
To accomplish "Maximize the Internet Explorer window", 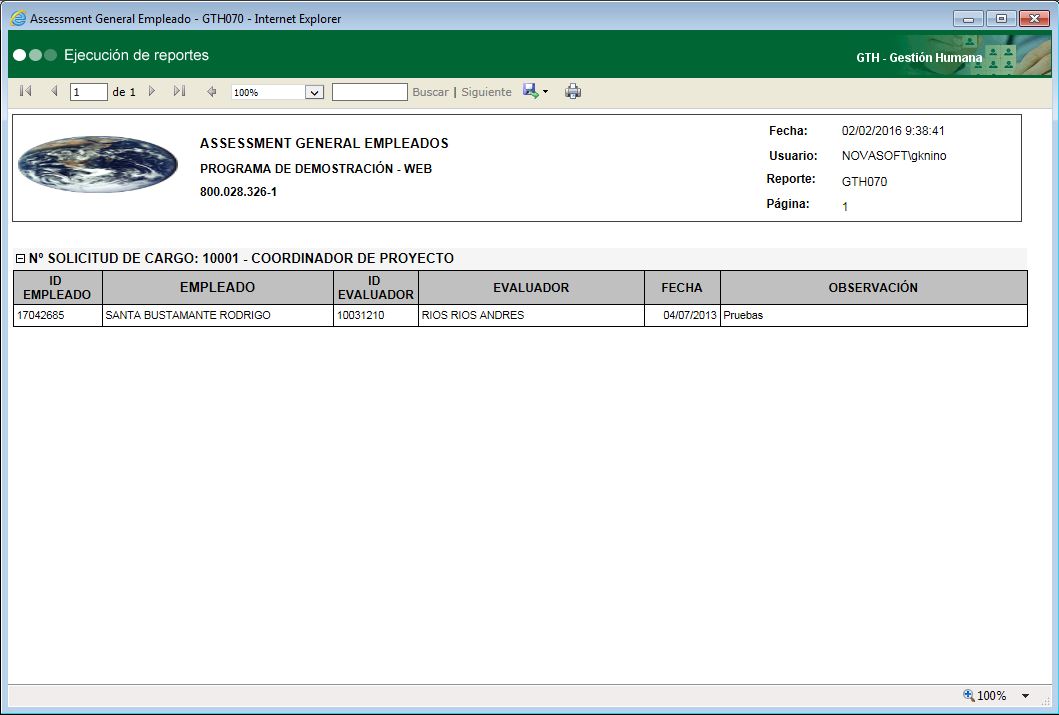I will coord(1000,18).
